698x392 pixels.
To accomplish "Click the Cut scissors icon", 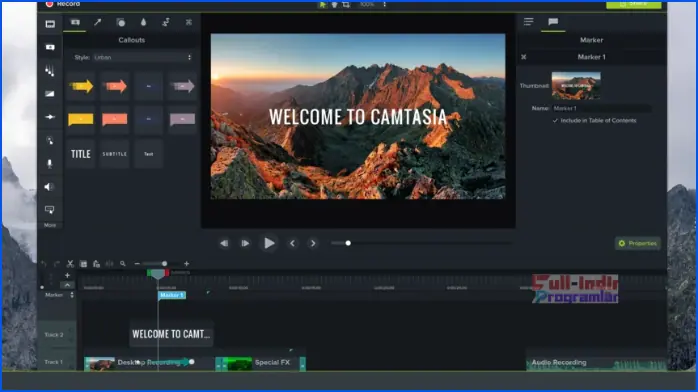I will [x=70, y=264].
